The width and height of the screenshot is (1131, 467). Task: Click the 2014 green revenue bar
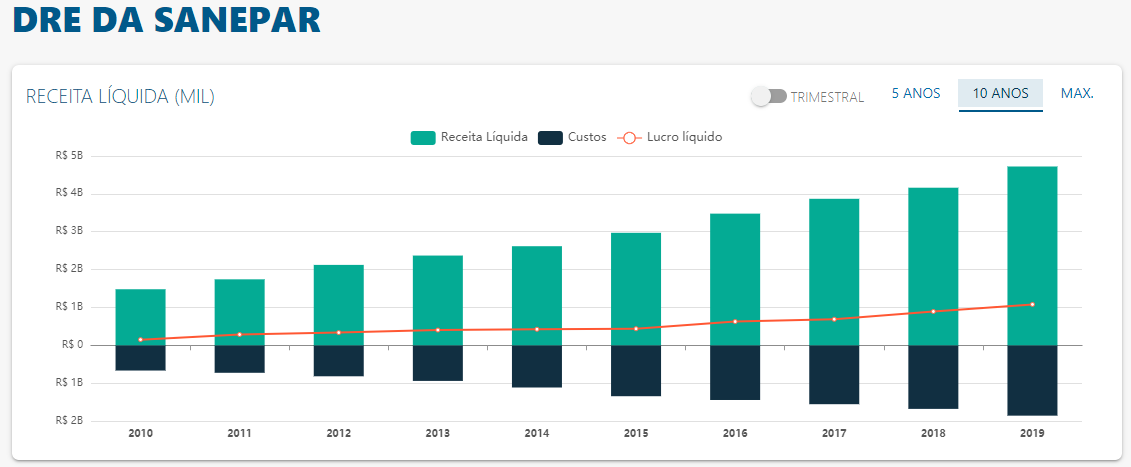[537, 295]
